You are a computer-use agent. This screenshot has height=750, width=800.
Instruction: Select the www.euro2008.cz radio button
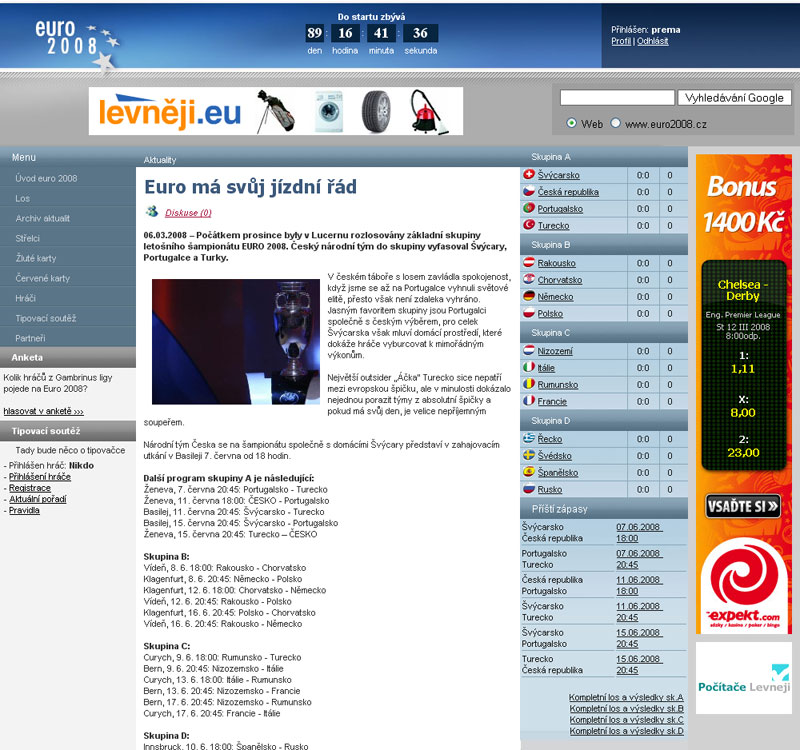(x=615, y=123)
